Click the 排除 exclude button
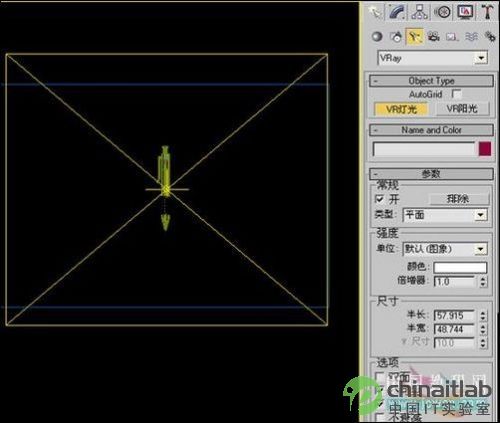This screenshot has width=500, height=423. point(459,199)
